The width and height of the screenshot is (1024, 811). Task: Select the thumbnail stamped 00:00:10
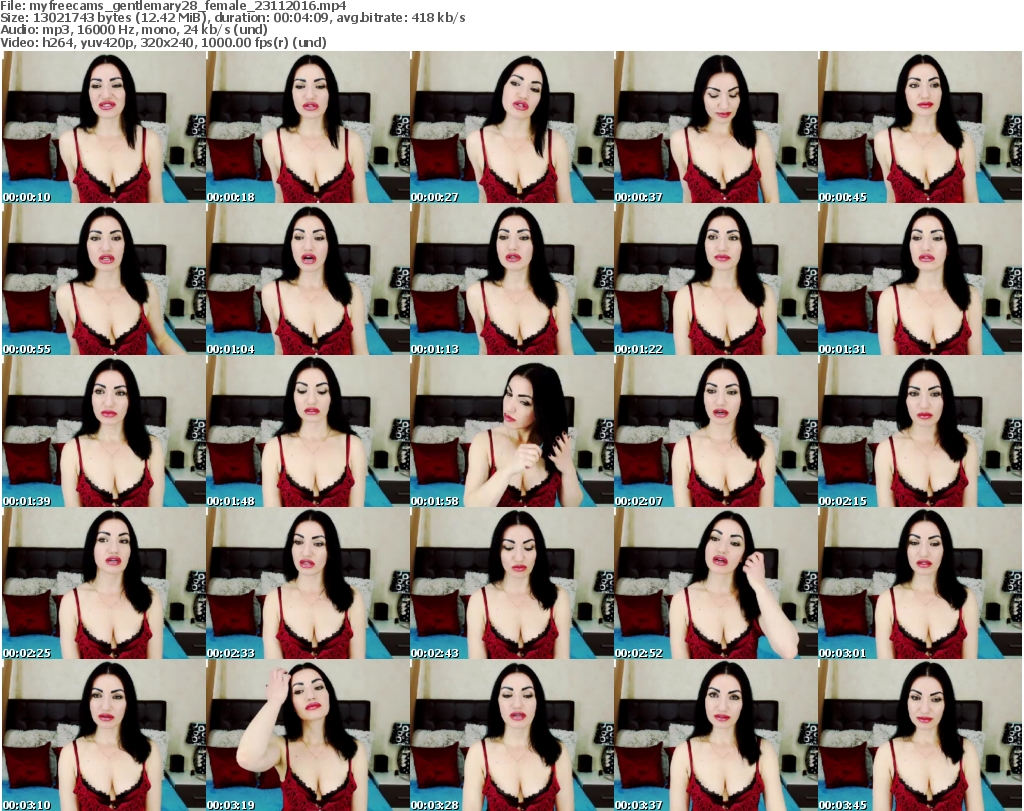point(104,127)
